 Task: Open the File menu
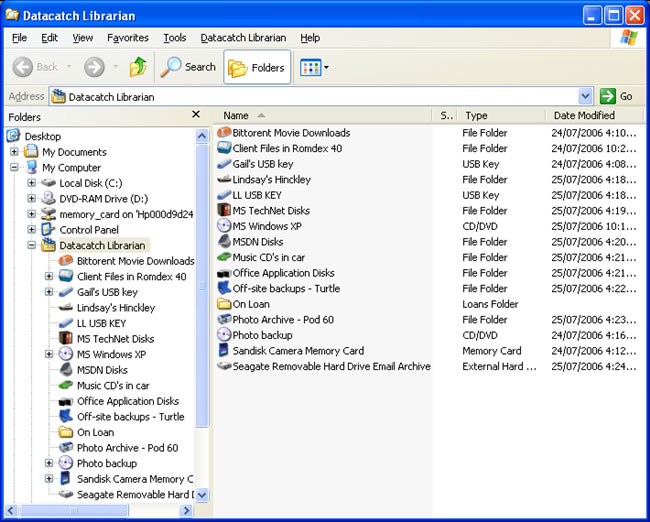(x=19, y=38)
